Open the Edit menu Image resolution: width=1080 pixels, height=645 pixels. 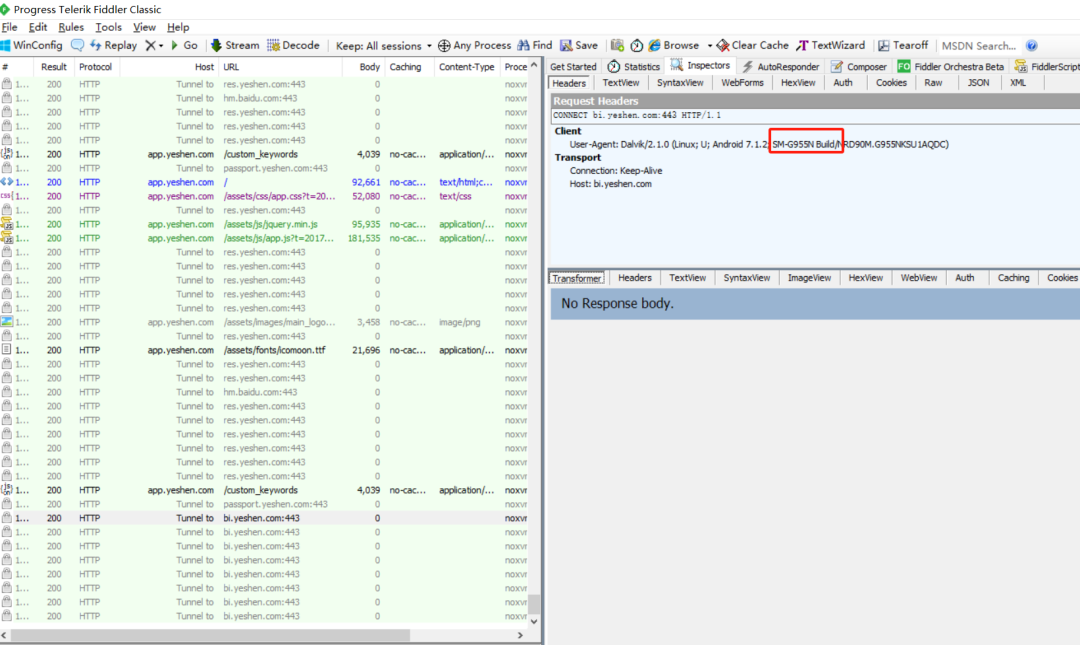[x=38, y=27]
